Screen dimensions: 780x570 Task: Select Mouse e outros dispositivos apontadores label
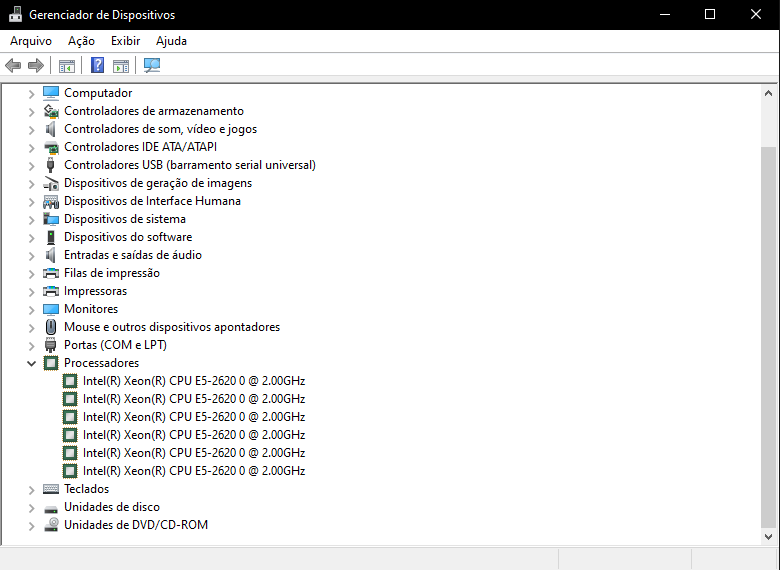point(172,327)
